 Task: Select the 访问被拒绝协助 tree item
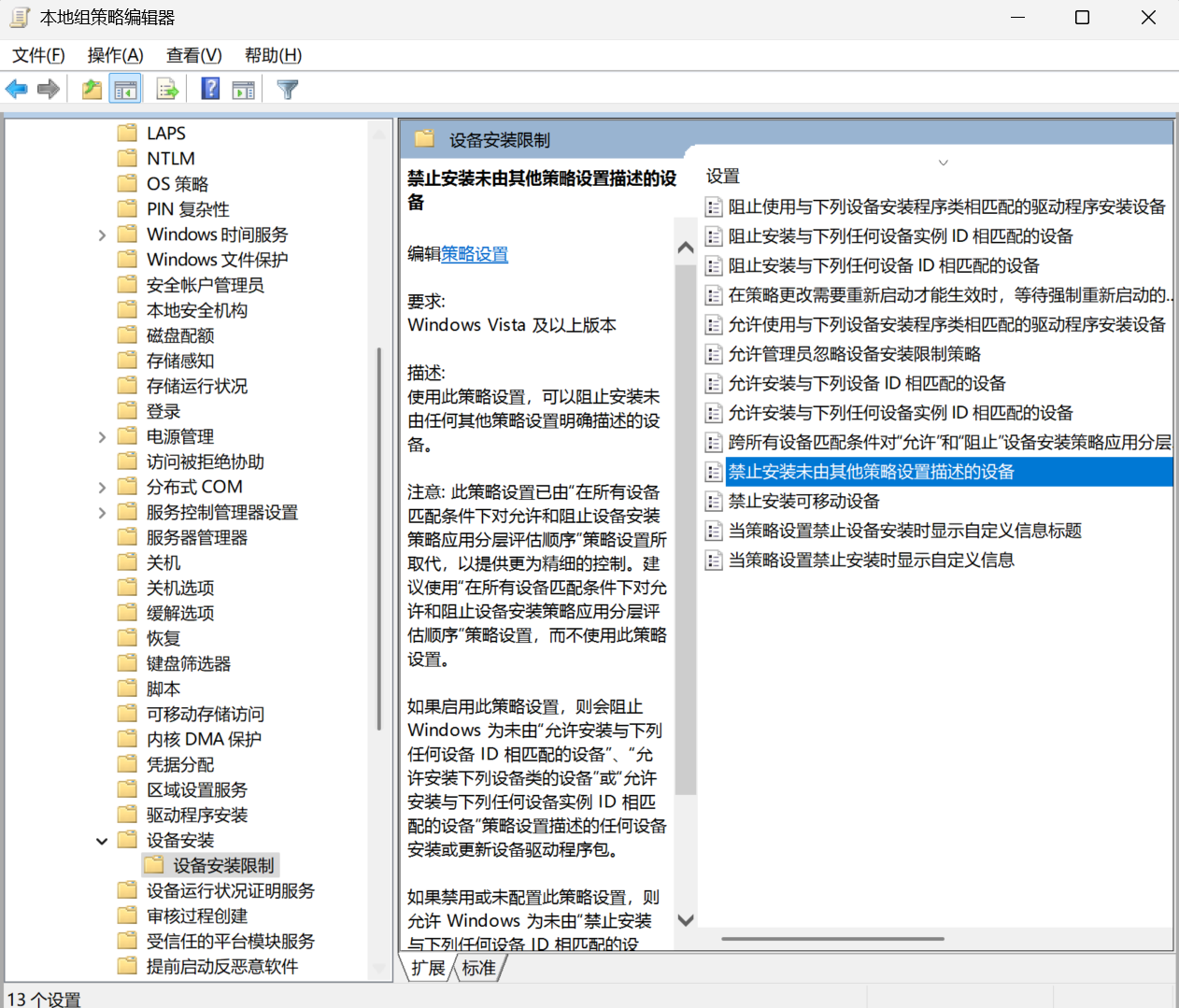pos(206,461)
